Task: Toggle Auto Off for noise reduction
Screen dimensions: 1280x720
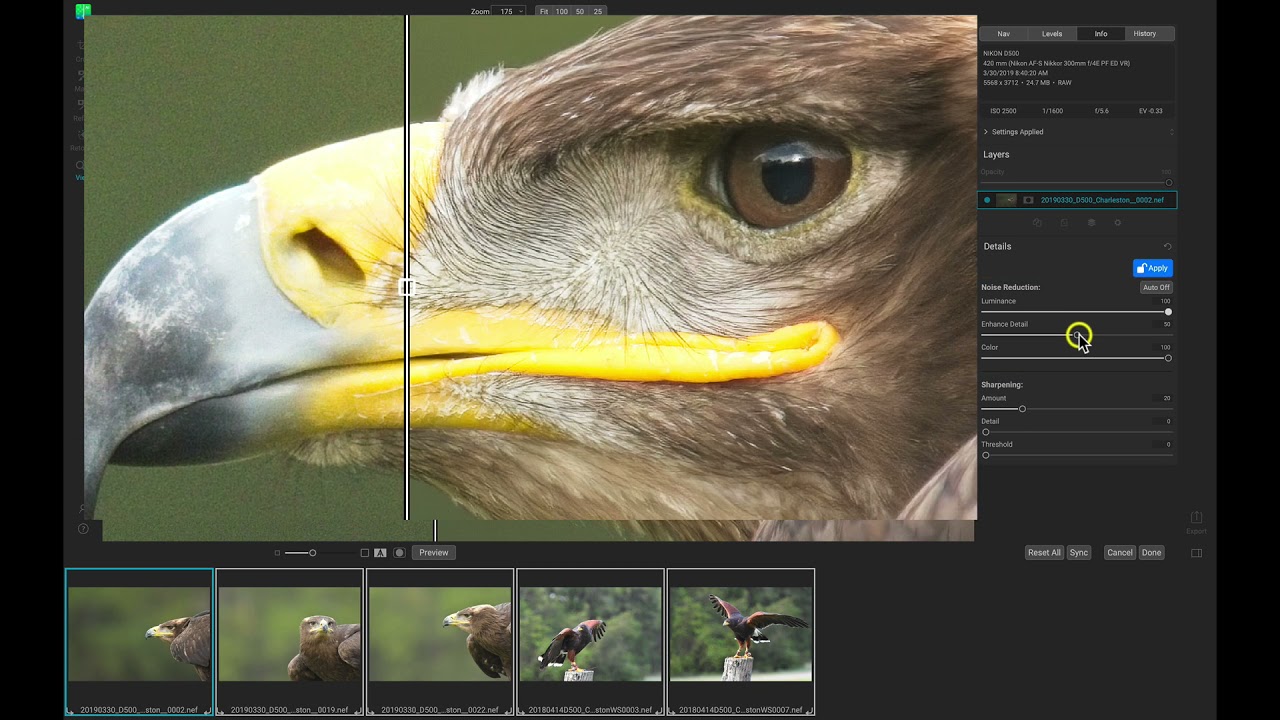Action: (x=1156, y=287)
